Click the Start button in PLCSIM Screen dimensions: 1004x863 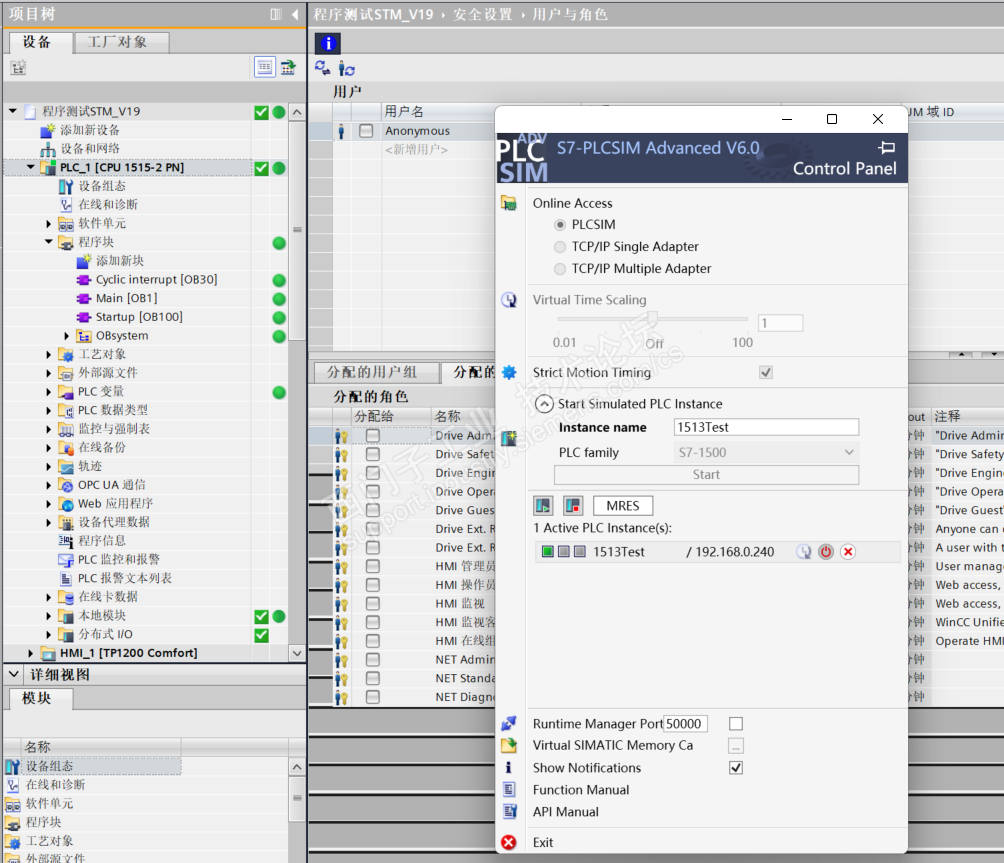click(x=706, y=474)
